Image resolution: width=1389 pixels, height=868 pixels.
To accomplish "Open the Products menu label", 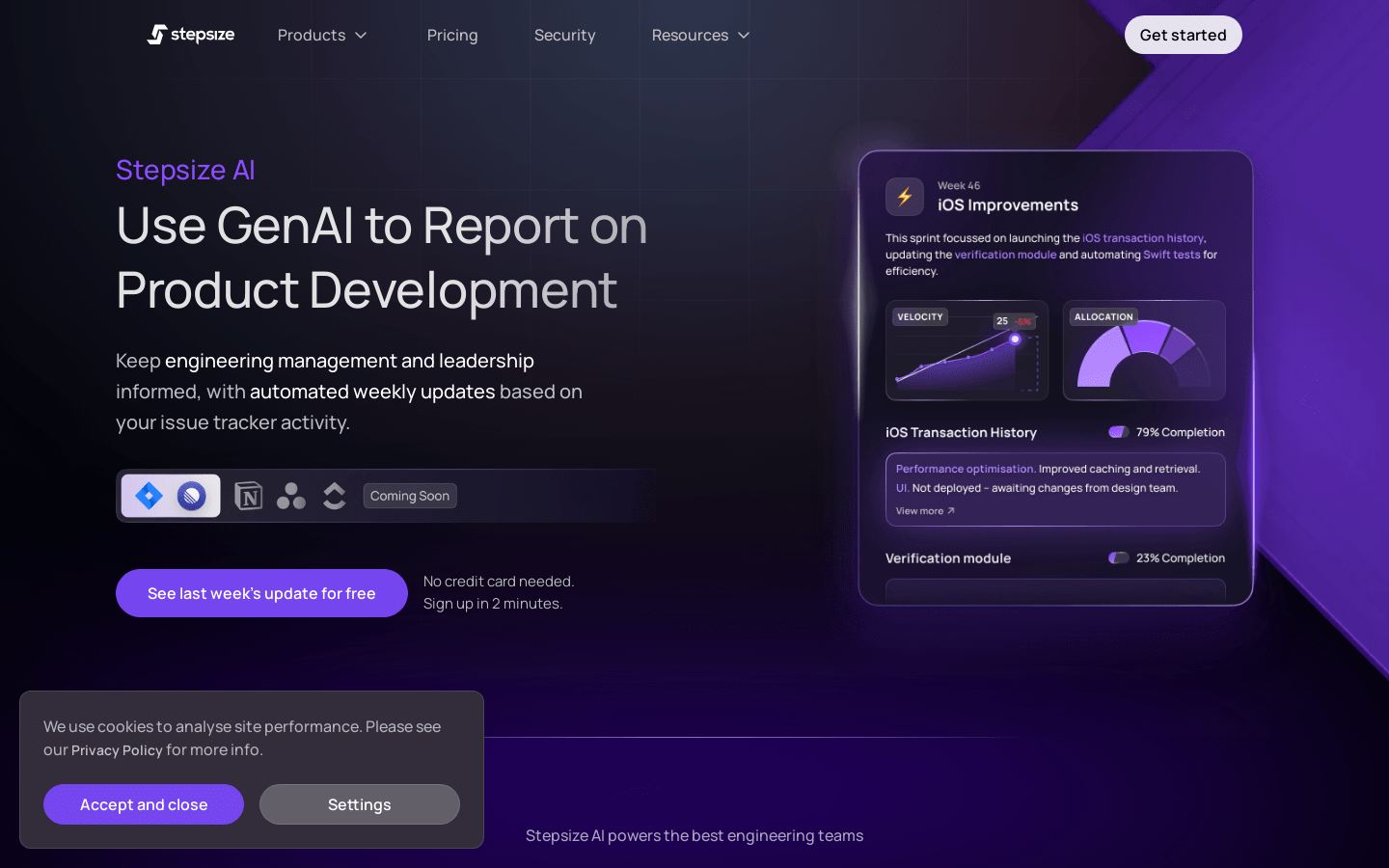I will pyautogui.click(x=312, y=36).
